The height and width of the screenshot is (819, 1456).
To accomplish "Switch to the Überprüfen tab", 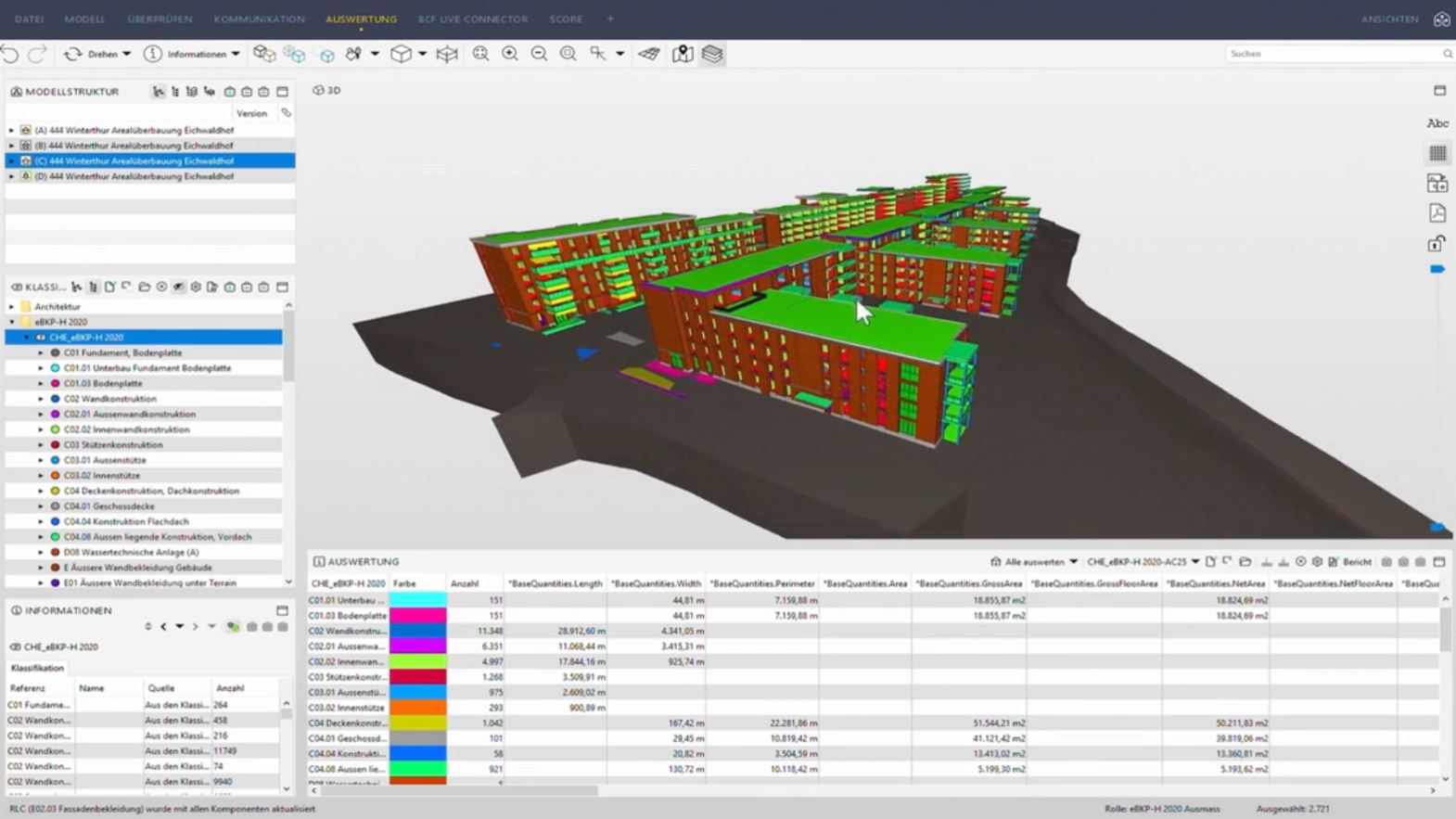I will pos(160,19).
